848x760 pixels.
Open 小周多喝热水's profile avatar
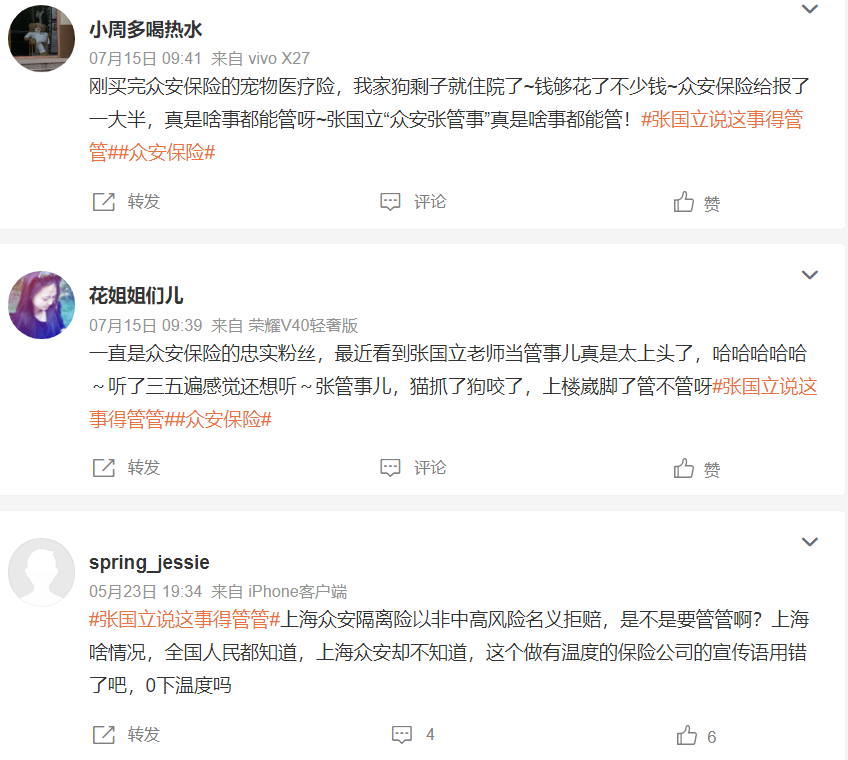[x=41, y=38]
